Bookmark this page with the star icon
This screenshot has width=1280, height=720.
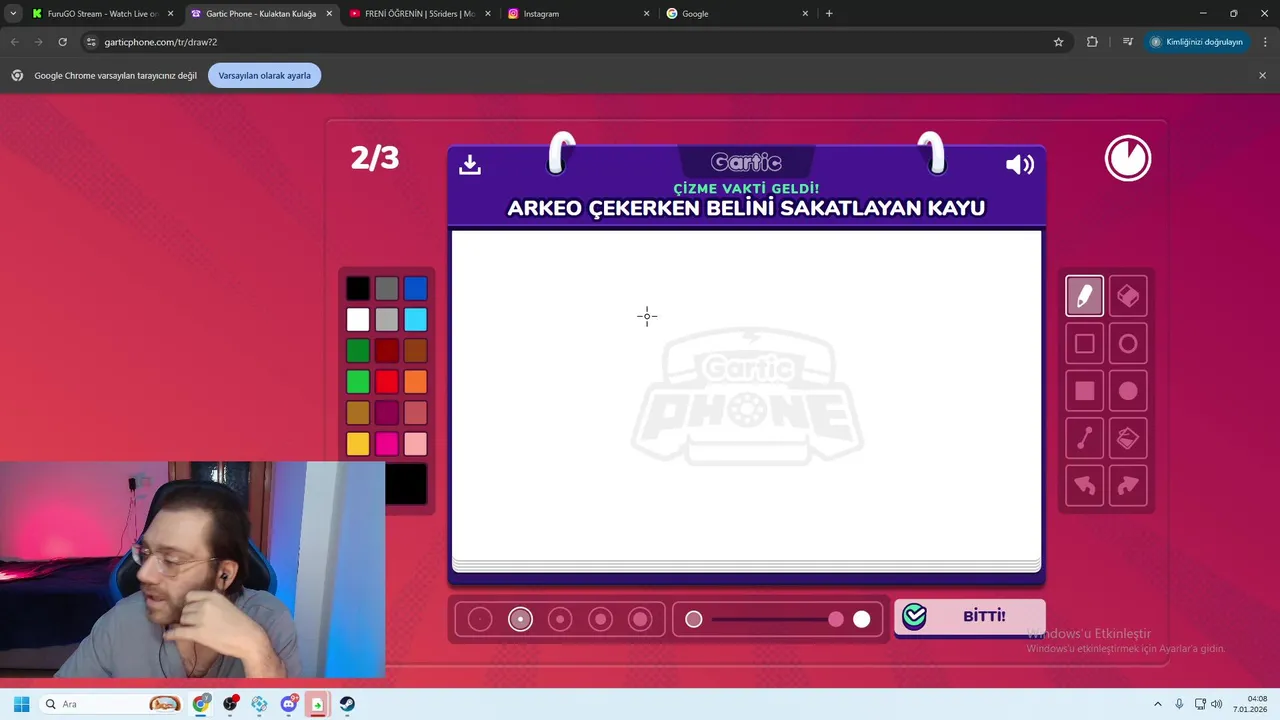click(x=1058, y=42)
